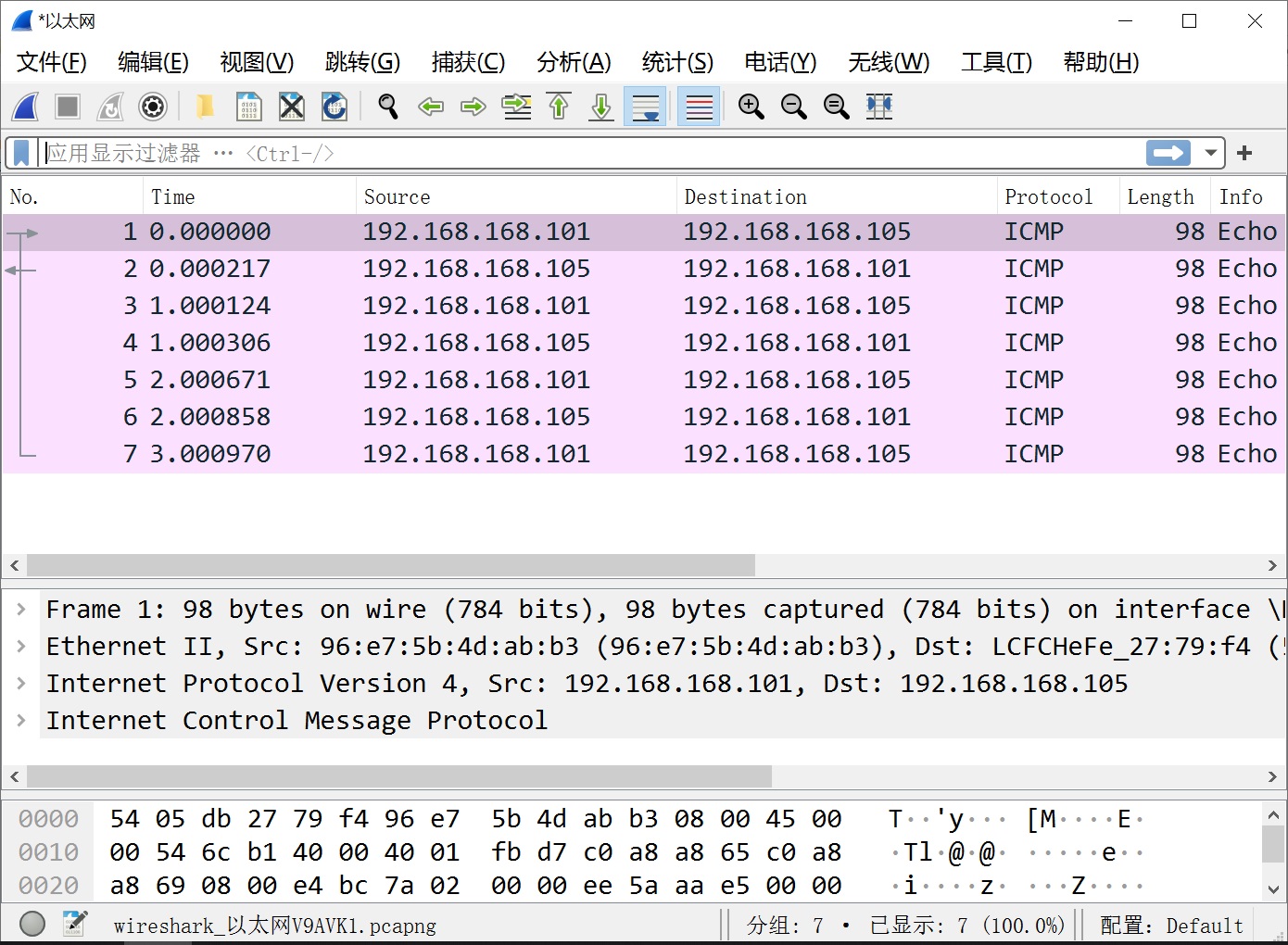The height and width of the screenshot is (945, 1288).
Task: Expand the Ethernet II protocol details
Action: (21, 646)
